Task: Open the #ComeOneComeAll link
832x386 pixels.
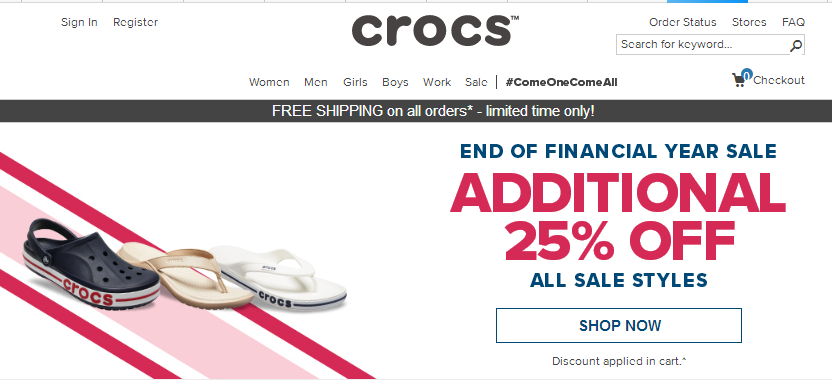Action: [x=561, y=82]
